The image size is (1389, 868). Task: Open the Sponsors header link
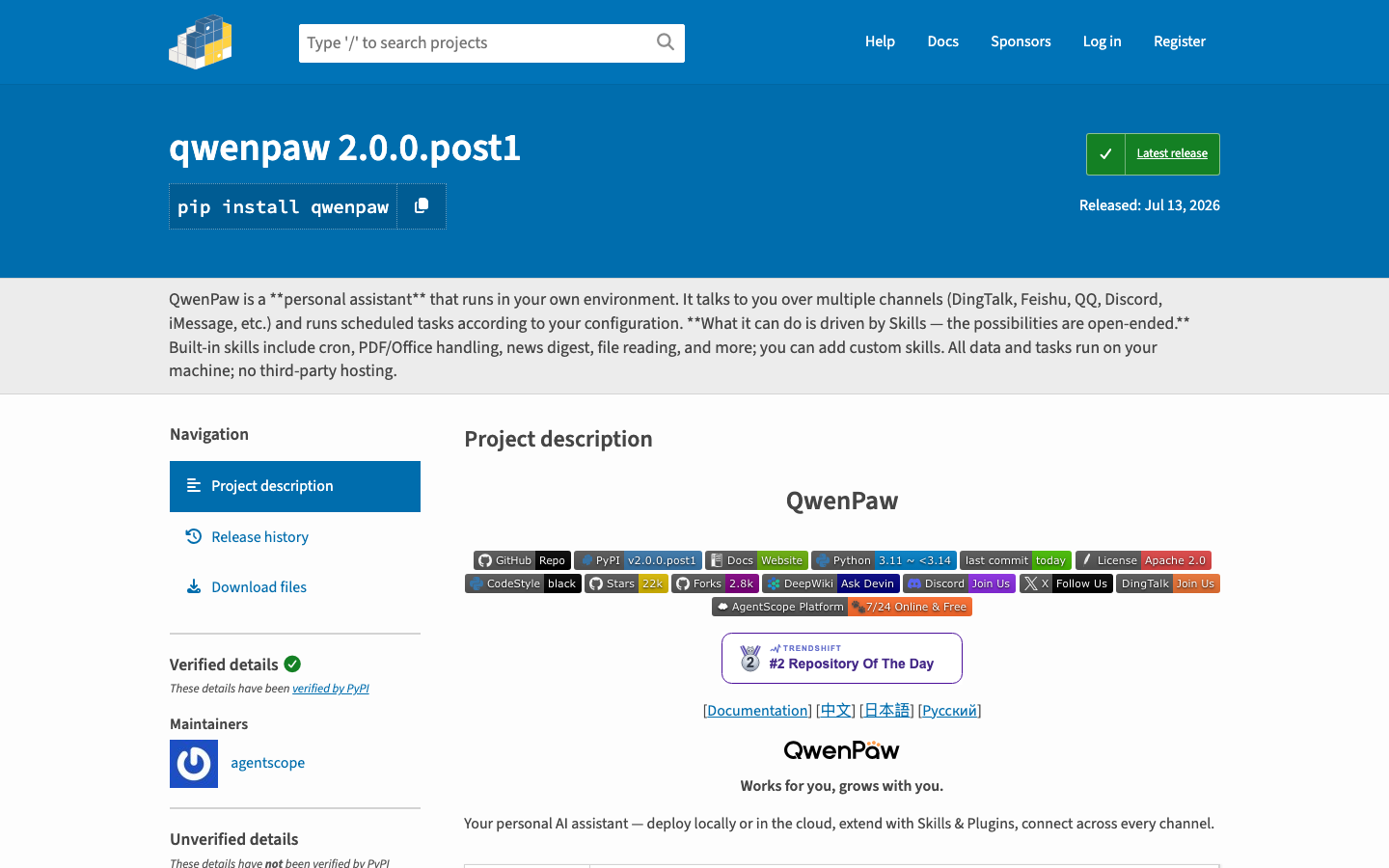(1021, 41)
